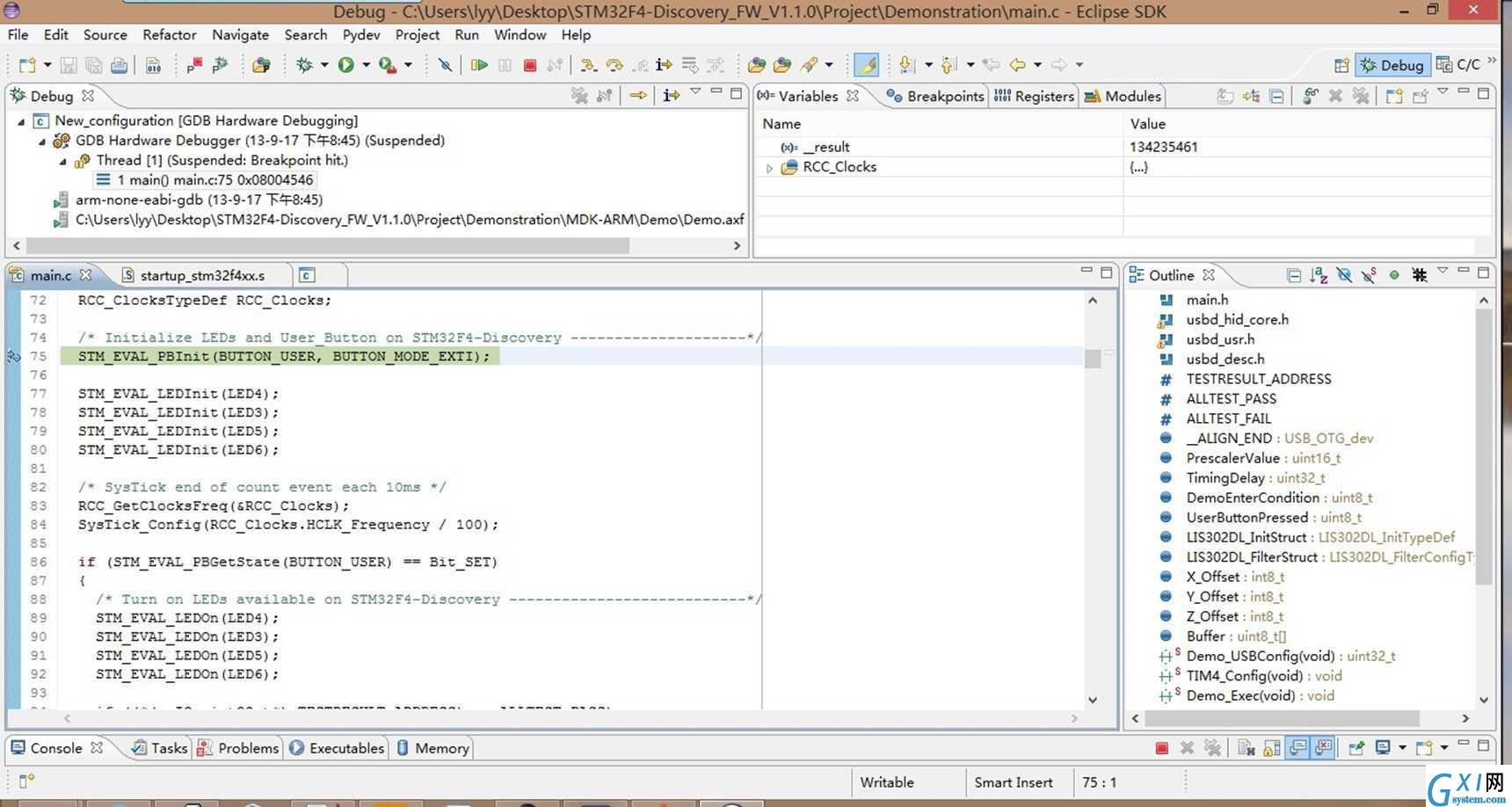Viewport: 1512px width, 807px height.
Task: Click the Resume debugging toolbar icon
Action: (479, 65)
